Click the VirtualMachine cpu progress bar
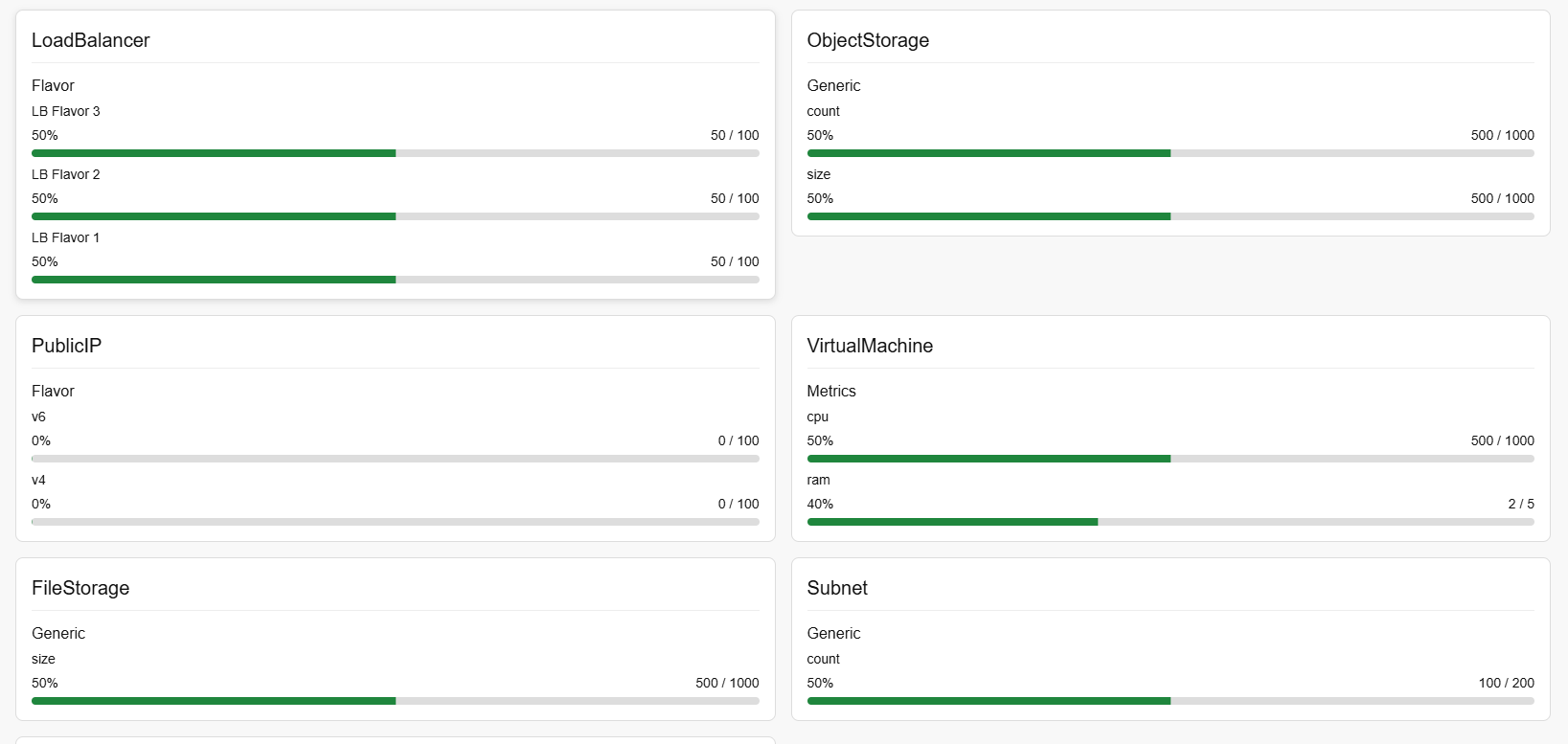This screenshot has height=744, width=1568. pos(1170,459)
